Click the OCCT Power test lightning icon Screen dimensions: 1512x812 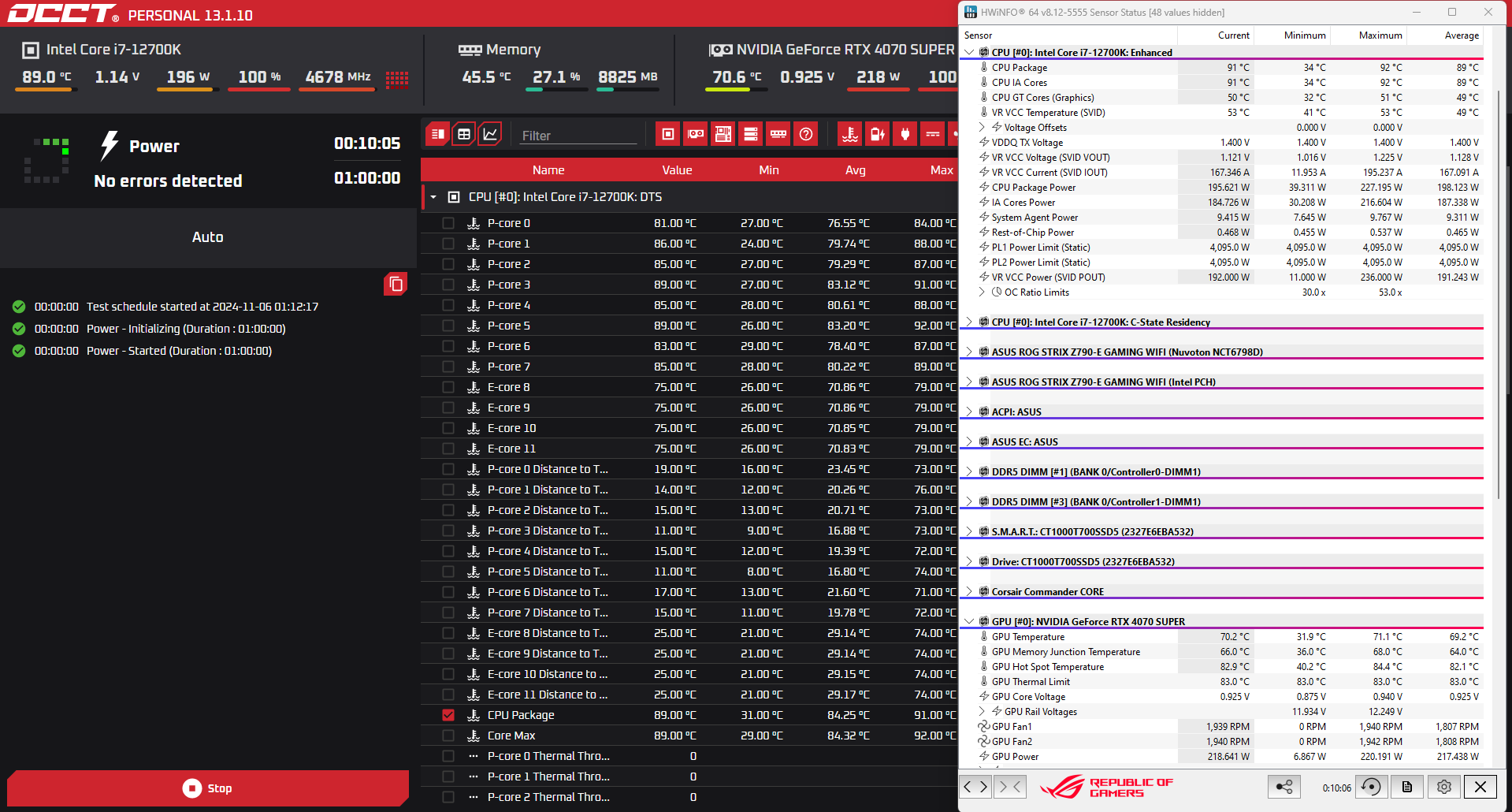109,146
